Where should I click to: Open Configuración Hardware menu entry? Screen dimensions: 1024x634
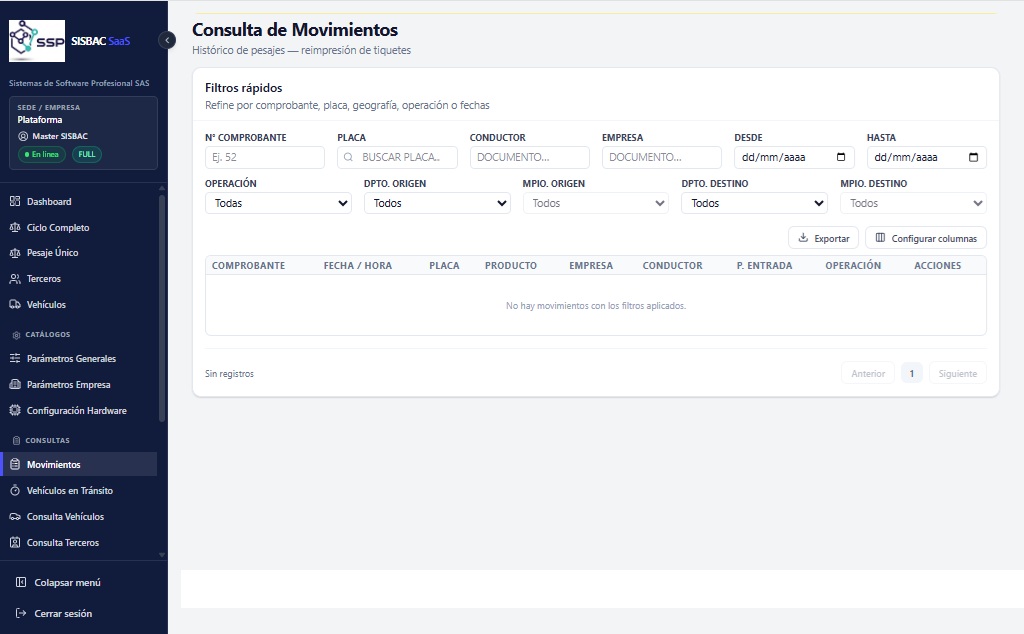78,410
